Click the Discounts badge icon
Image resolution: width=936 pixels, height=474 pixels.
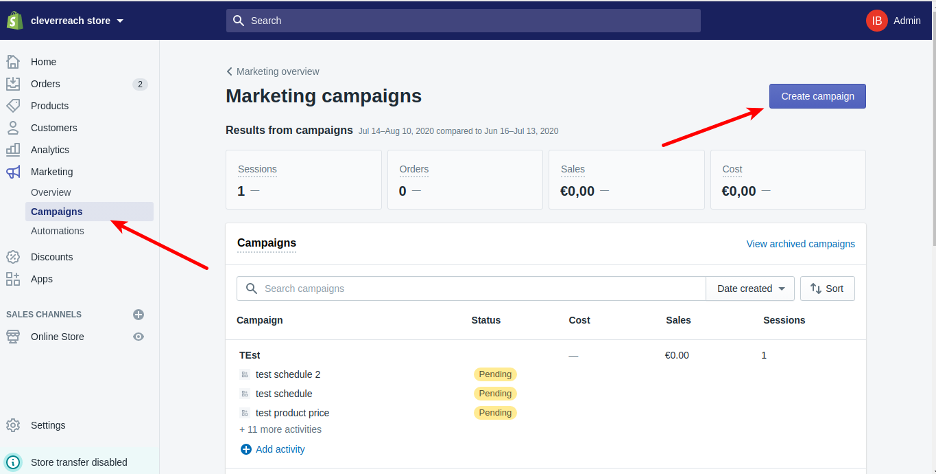13,257
